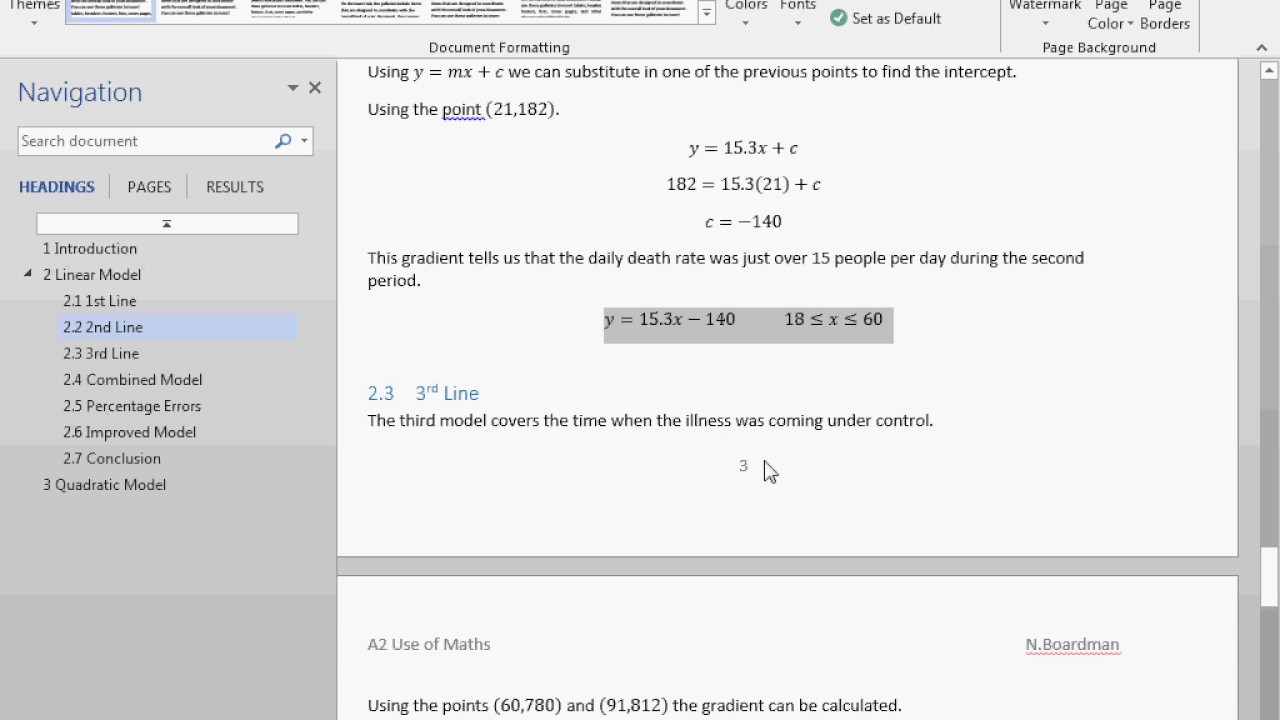This screenshot has height=720, width=1280.
Task: Click N.Boardman in page header
Action: (x=1072, y=644)
